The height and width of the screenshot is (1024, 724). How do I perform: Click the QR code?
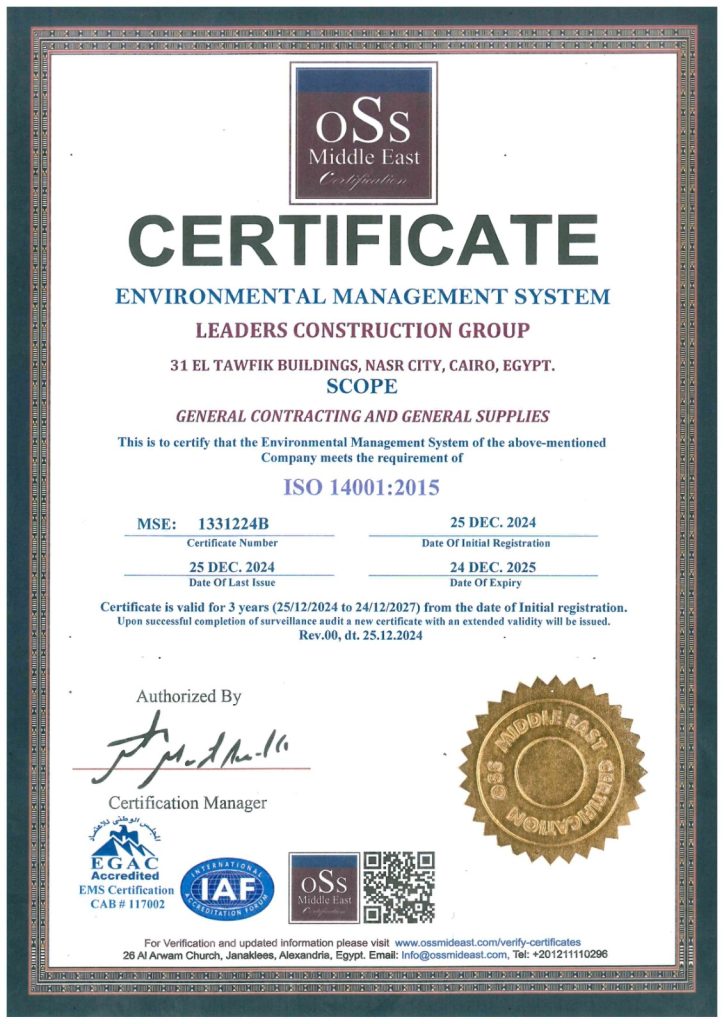click(x=399, y=887)
